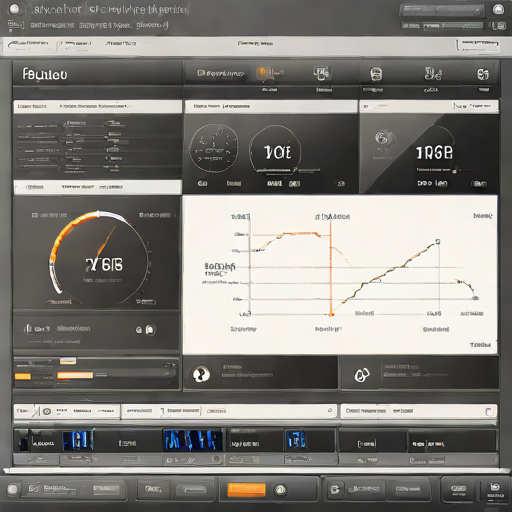This screenshot has width=512, height=512.
Task: Click the swirl icon beside the 1R6B readout
Action: click(382, 138)
